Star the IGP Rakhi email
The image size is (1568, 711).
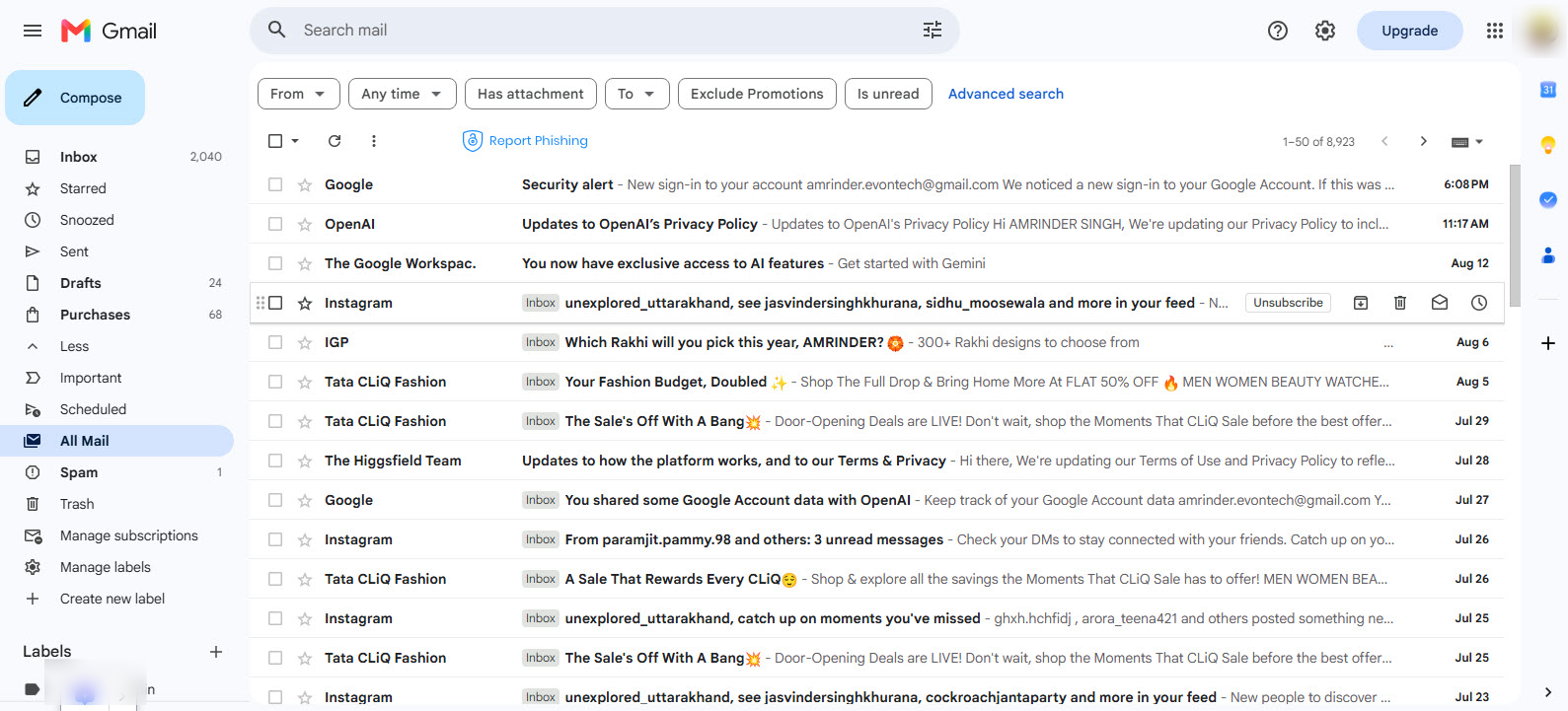305,342
